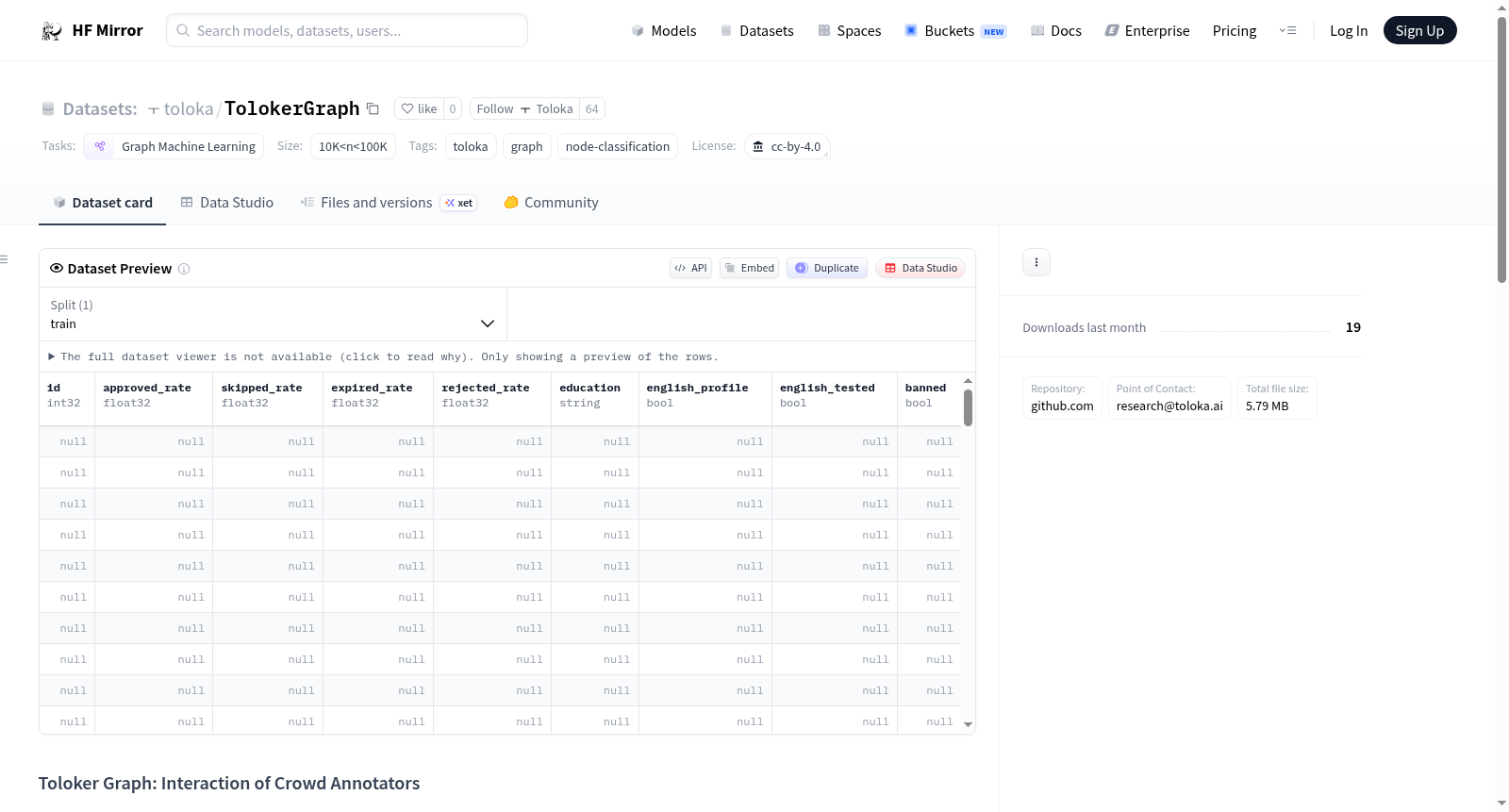This screenshot has width=1509, height=812.
Task: Click the research@toloka.ai contact value
Action: point(1169,406)
